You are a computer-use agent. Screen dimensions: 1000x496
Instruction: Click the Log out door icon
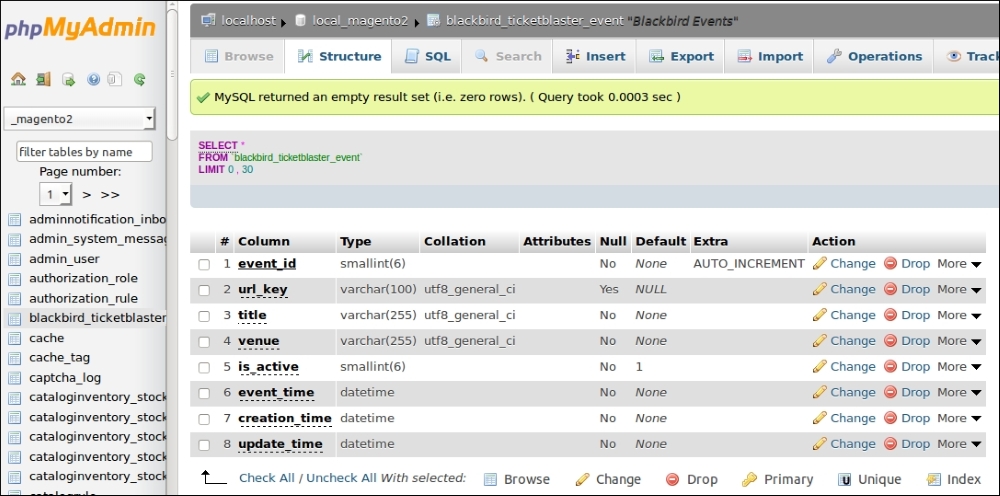[43, 80]
